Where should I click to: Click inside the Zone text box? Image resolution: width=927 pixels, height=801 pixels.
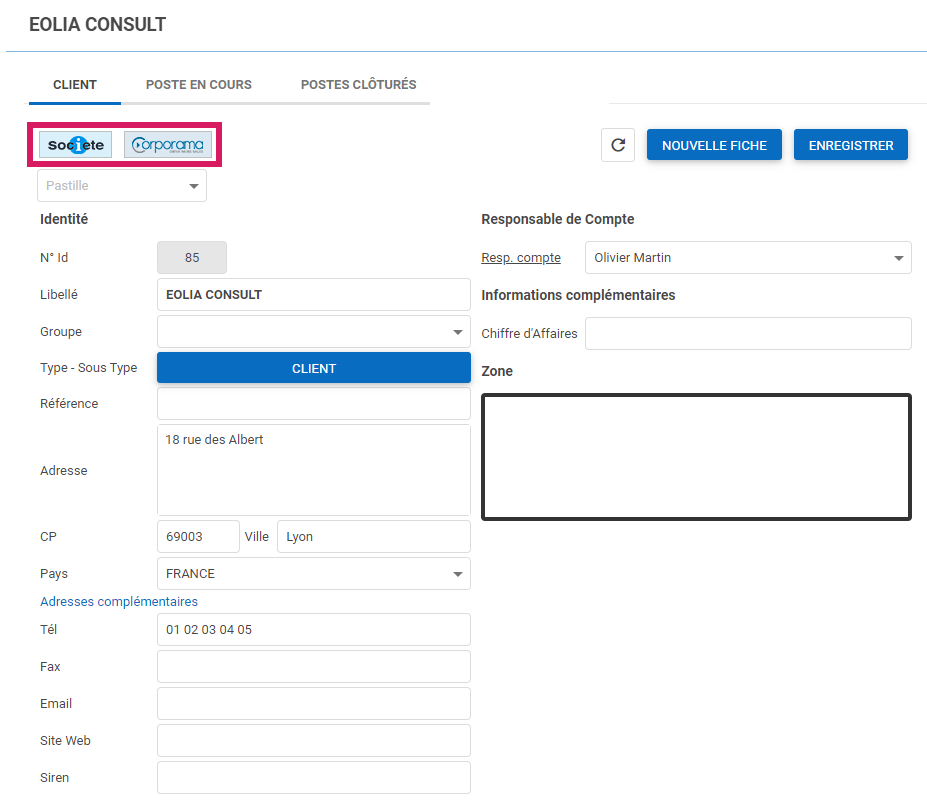[x=696, y=457]
